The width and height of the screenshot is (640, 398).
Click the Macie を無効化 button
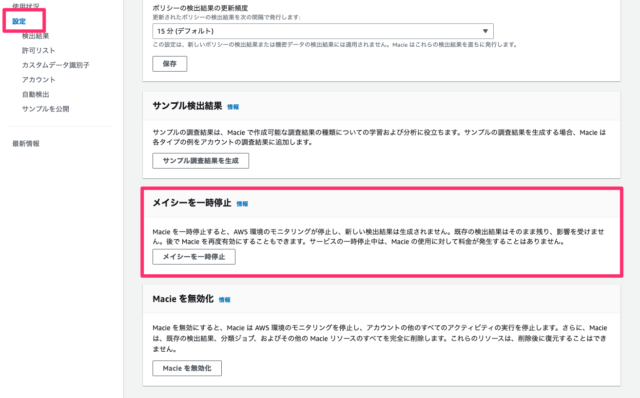pos(187,368)
